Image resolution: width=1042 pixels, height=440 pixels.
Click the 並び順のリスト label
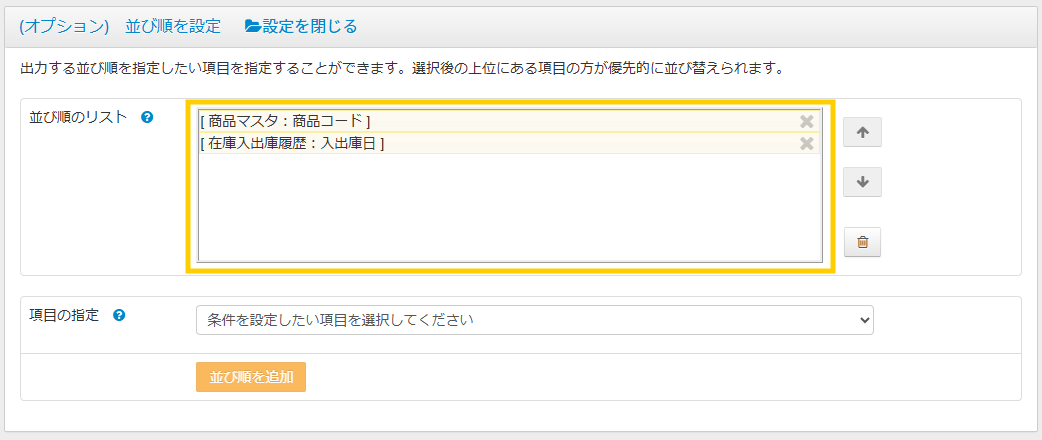(x=80, y=117)
